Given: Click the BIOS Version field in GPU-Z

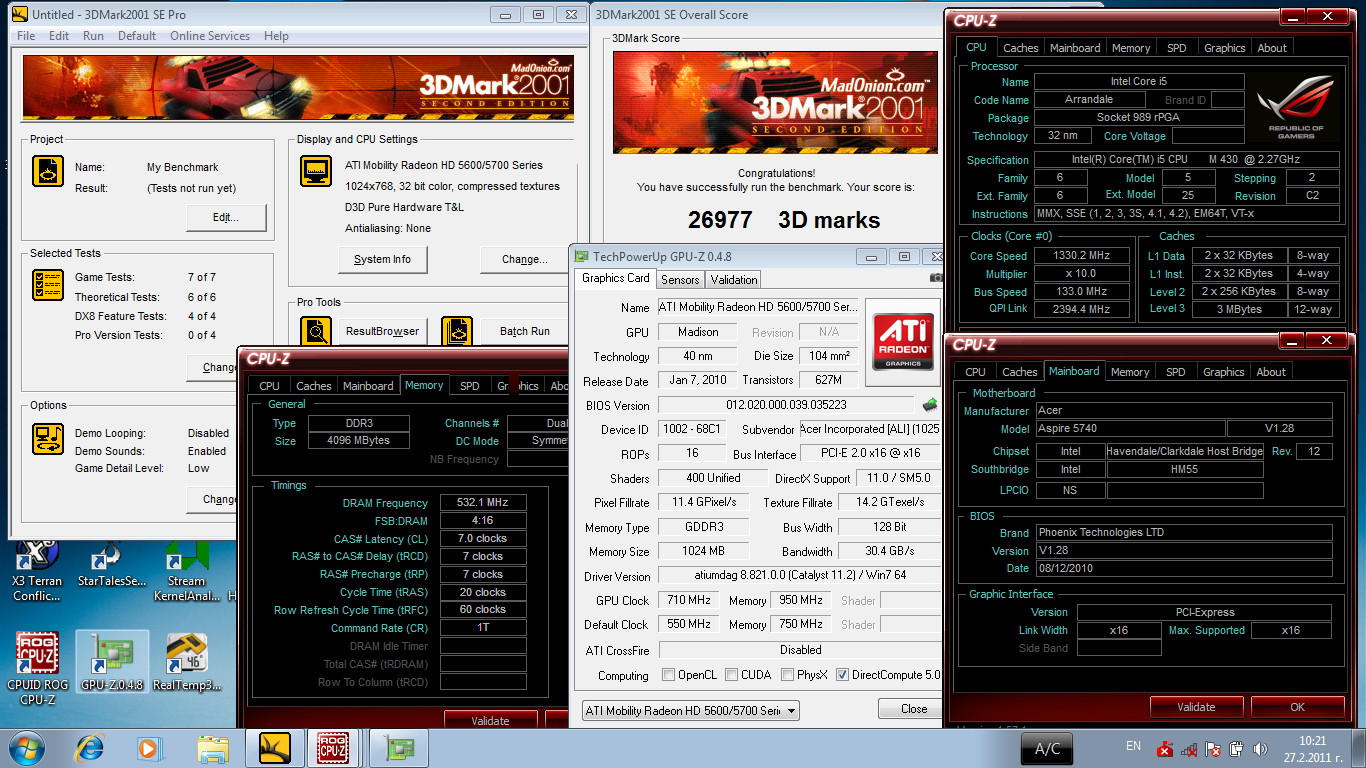Looking at the screenshot, I should click(x=786, y=405).
